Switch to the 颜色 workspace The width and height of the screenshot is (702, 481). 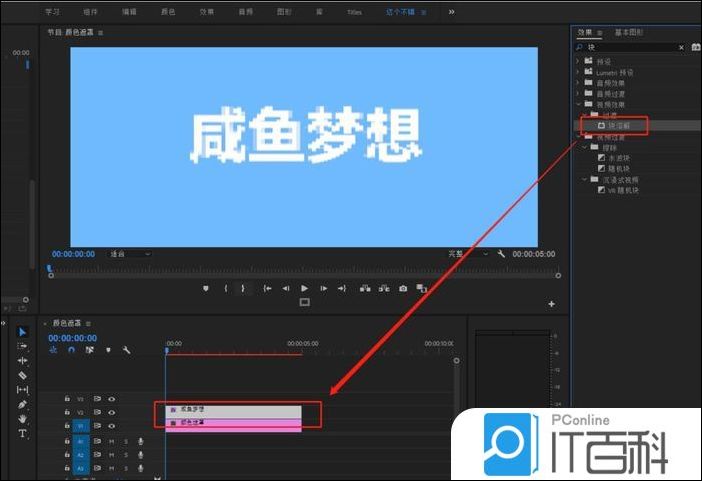(x=168, y=12)
